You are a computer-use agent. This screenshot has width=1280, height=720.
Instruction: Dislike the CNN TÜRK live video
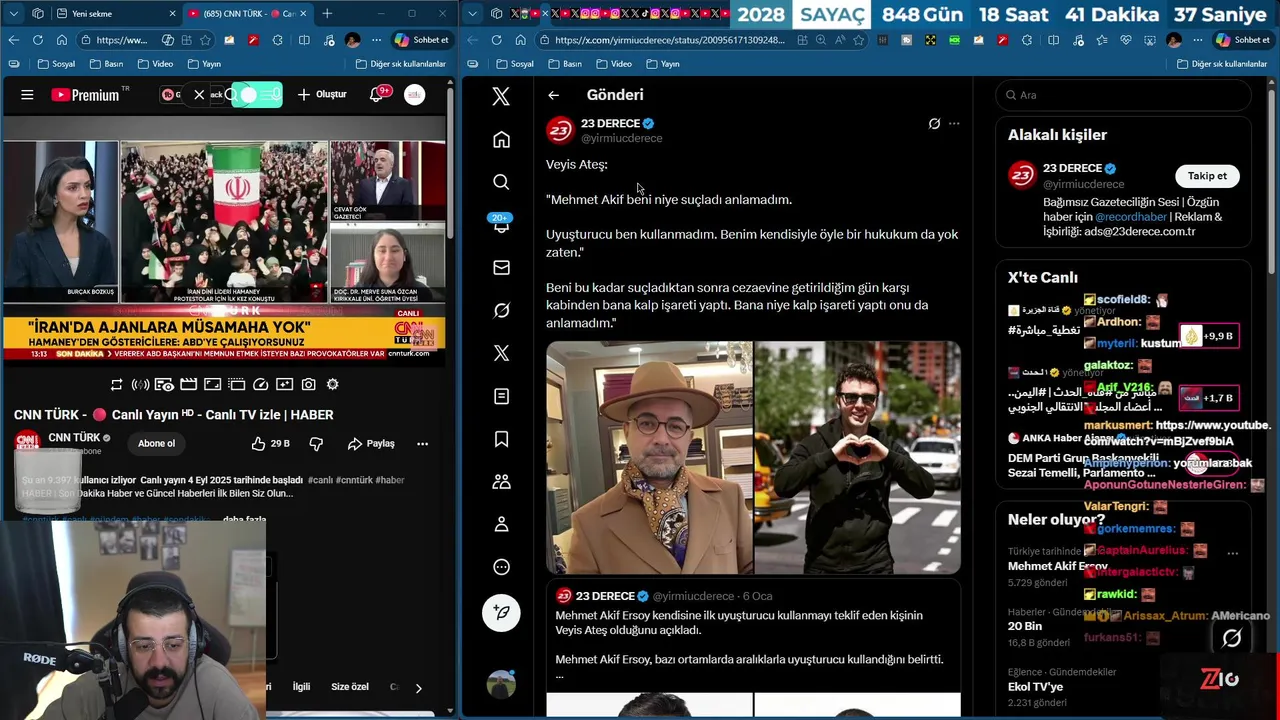tap(316, 444)
